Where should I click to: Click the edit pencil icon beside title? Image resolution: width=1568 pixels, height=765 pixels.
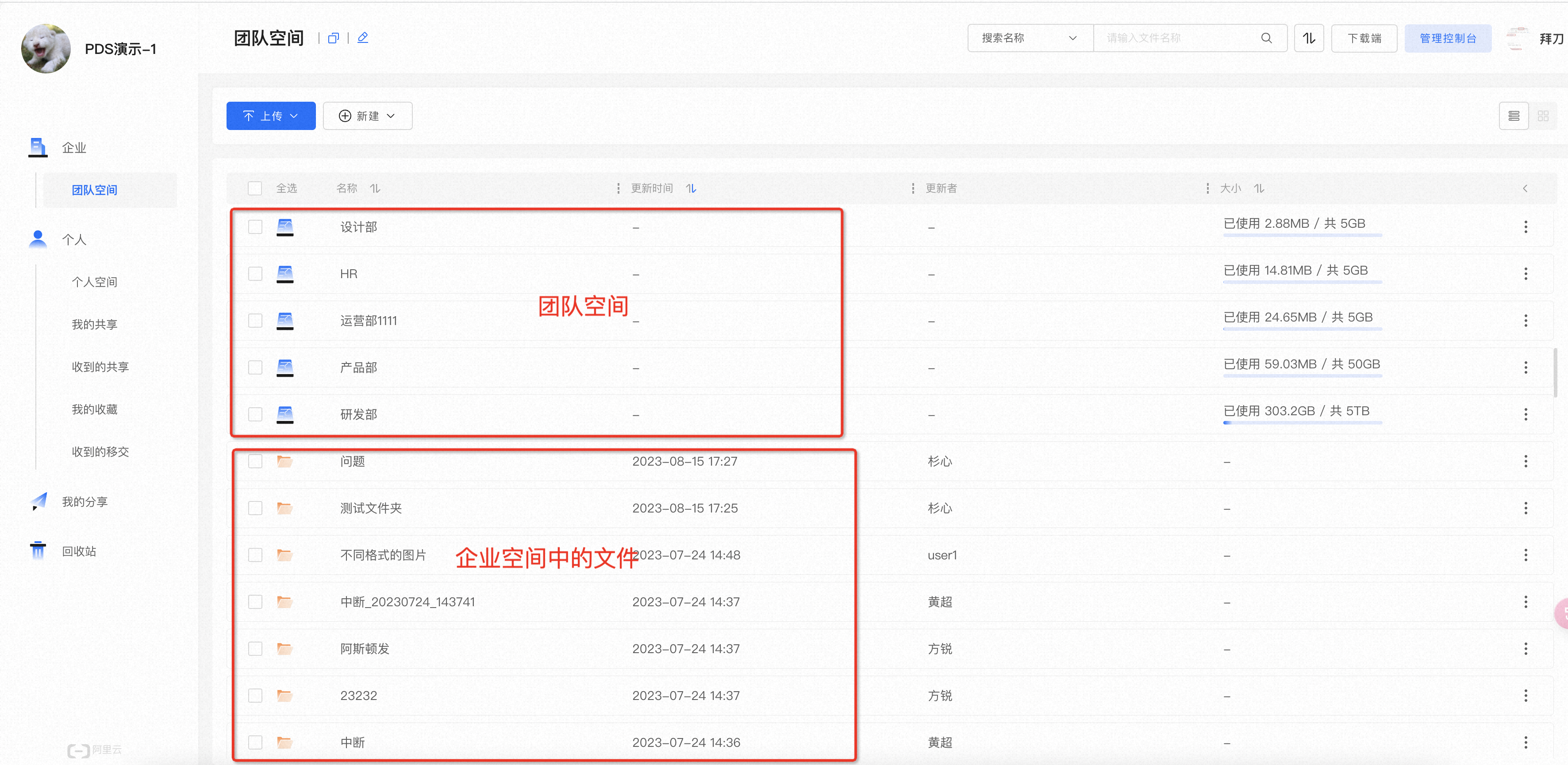pyautogui.click(x=363, y=38)
